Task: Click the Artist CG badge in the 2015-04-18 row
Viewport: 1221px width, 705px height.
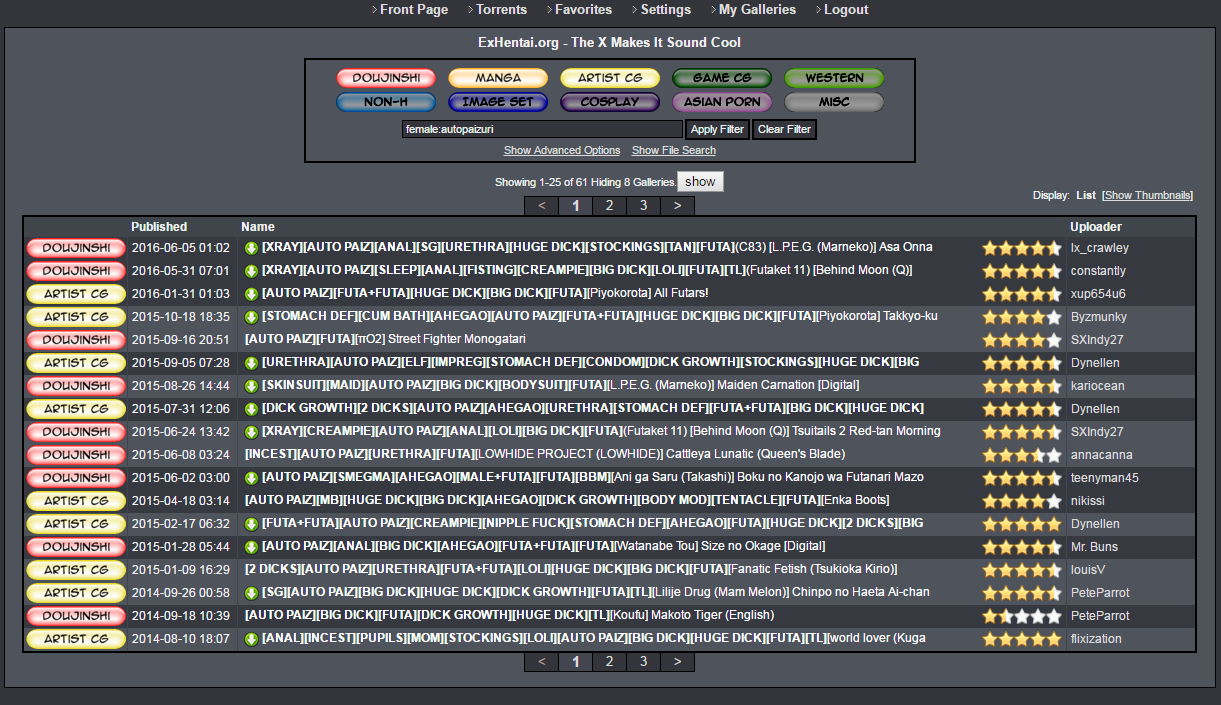Action: [76, 501]
